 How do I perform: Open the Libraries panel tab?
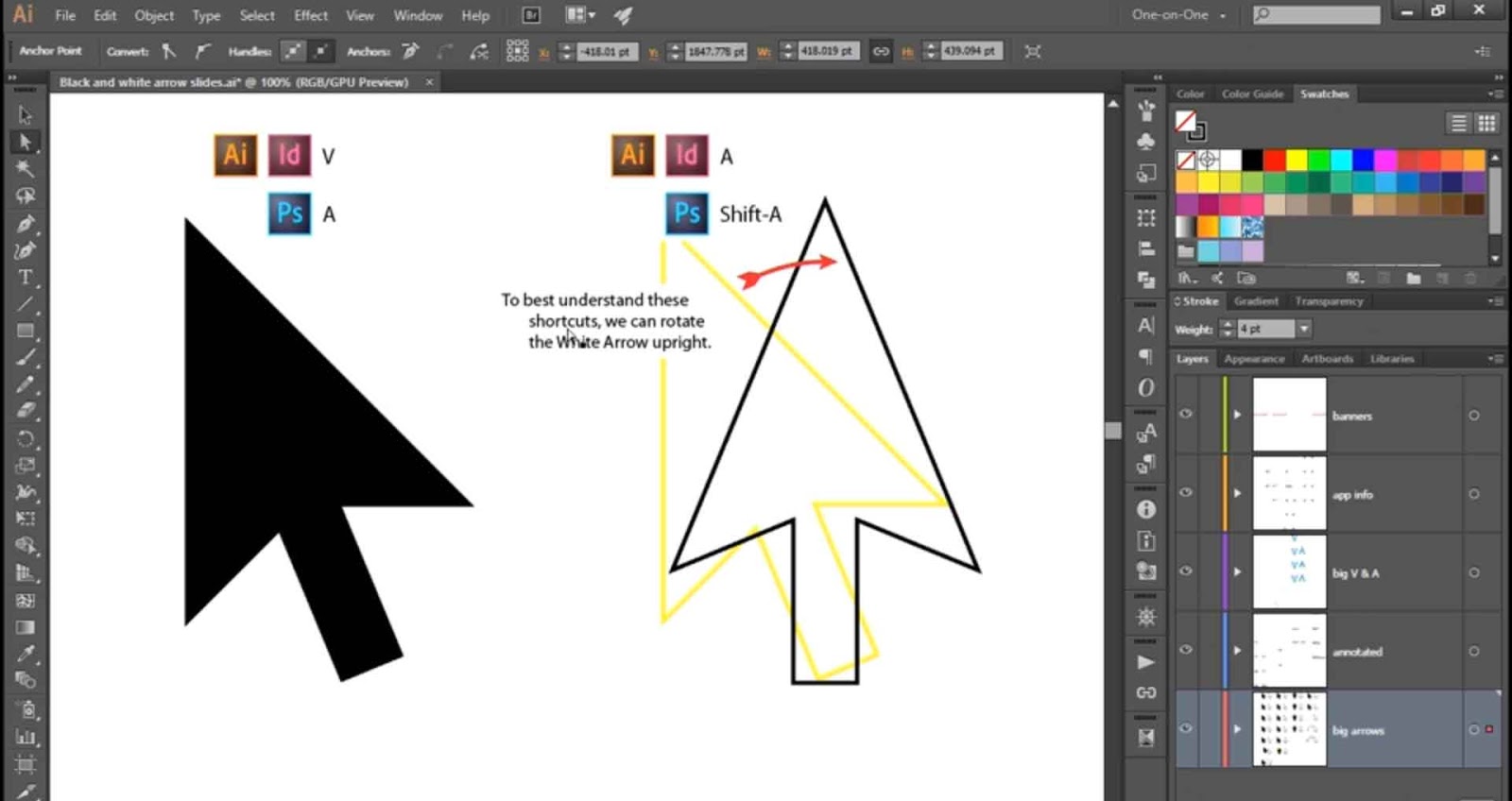[x=1392, y=359]
